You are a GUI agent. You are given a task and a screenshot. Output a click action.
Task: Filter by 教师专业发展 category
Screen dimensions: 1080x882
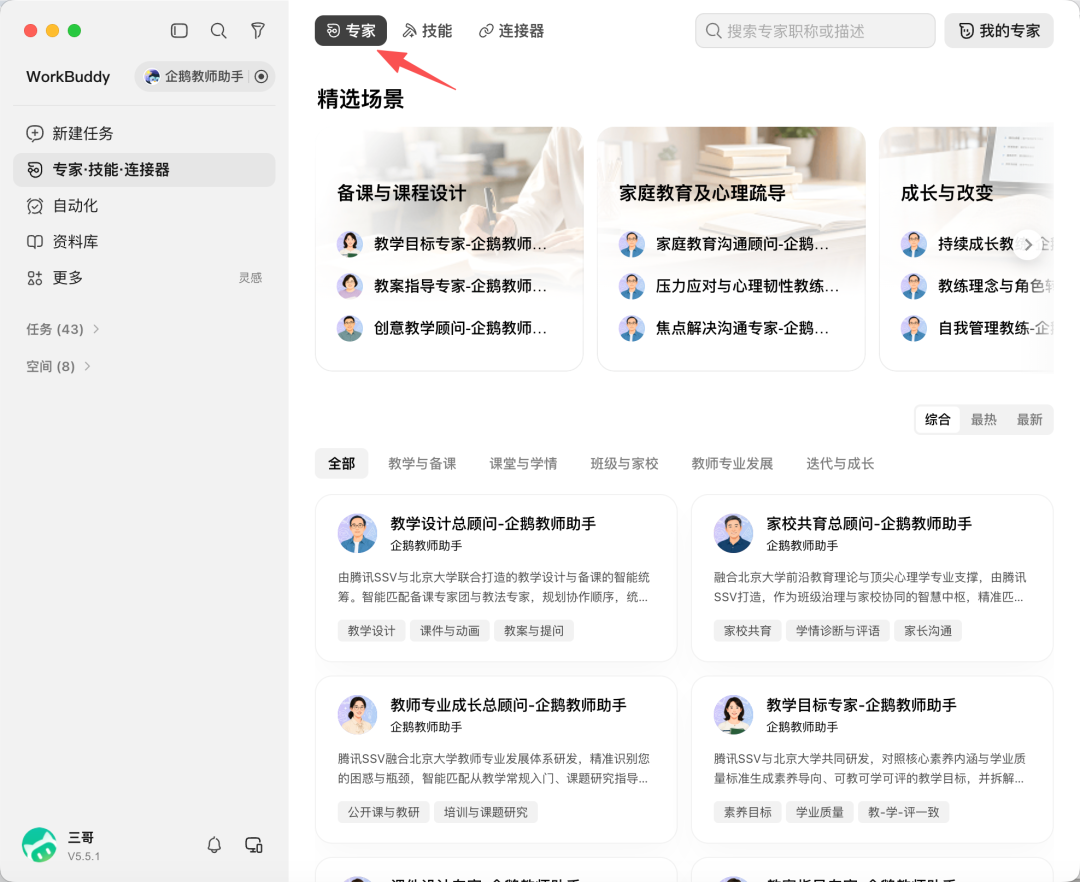tap(732, 463)
